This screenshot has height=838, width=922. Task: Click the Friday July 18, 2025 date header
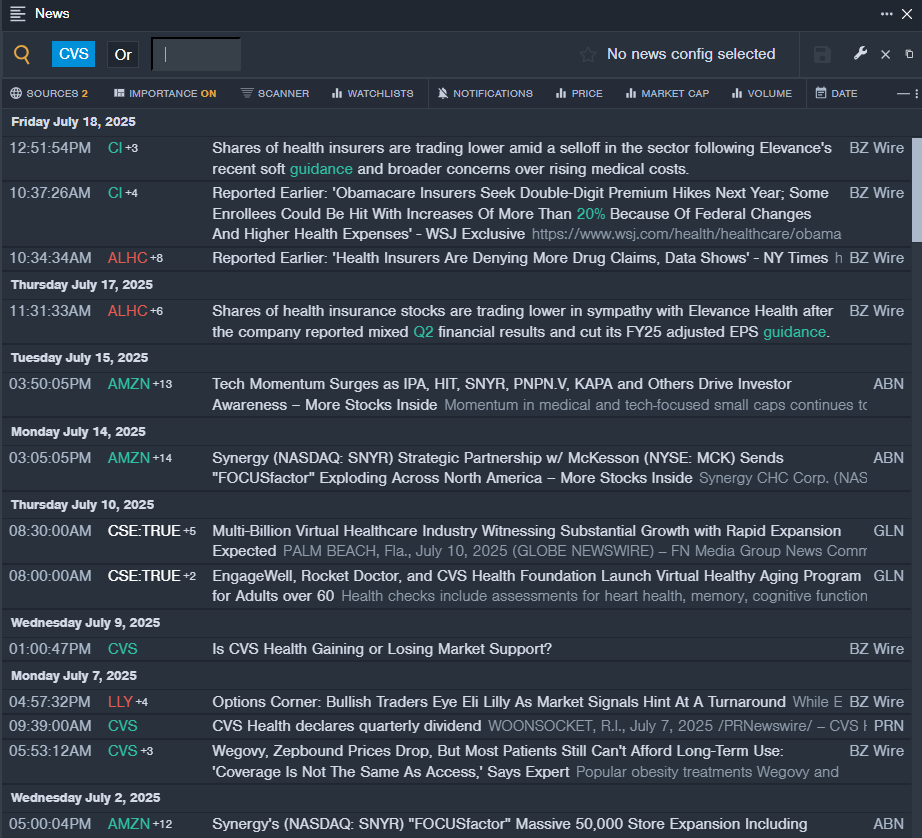click(x=74, y=122)
